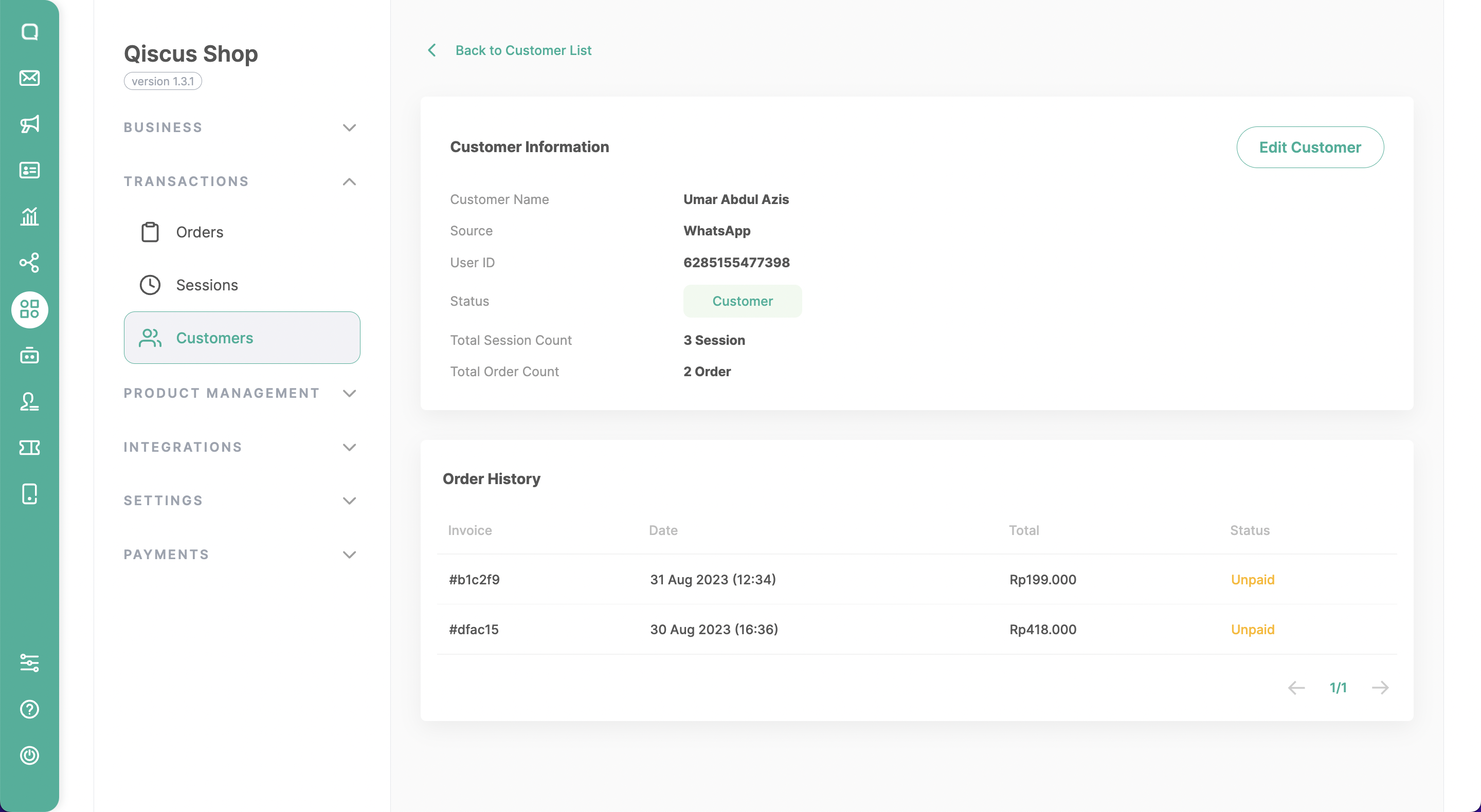The image size is (1481, 812).
Task: Open the sliders settings icon
Action: [x=29, y=662]
